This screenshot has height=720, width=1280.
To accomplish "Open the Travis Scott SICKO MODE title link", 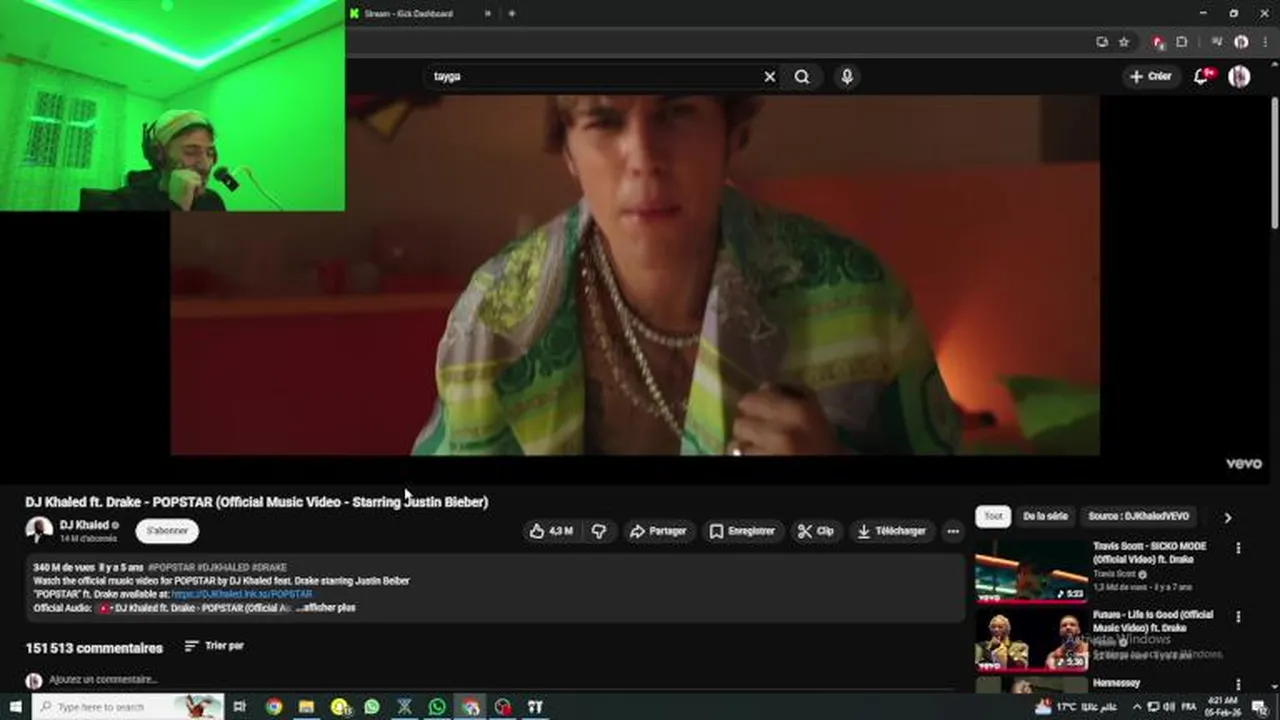I will [x=1149, y=553].
